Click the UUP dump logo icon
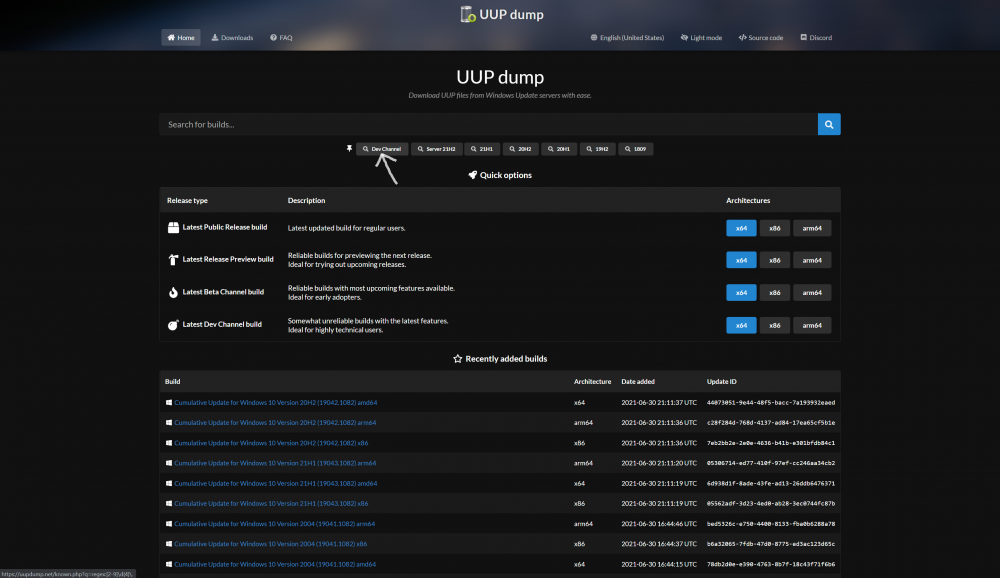Image resolution: width=1000 pixels, height=578 pixels. [468, 14]
